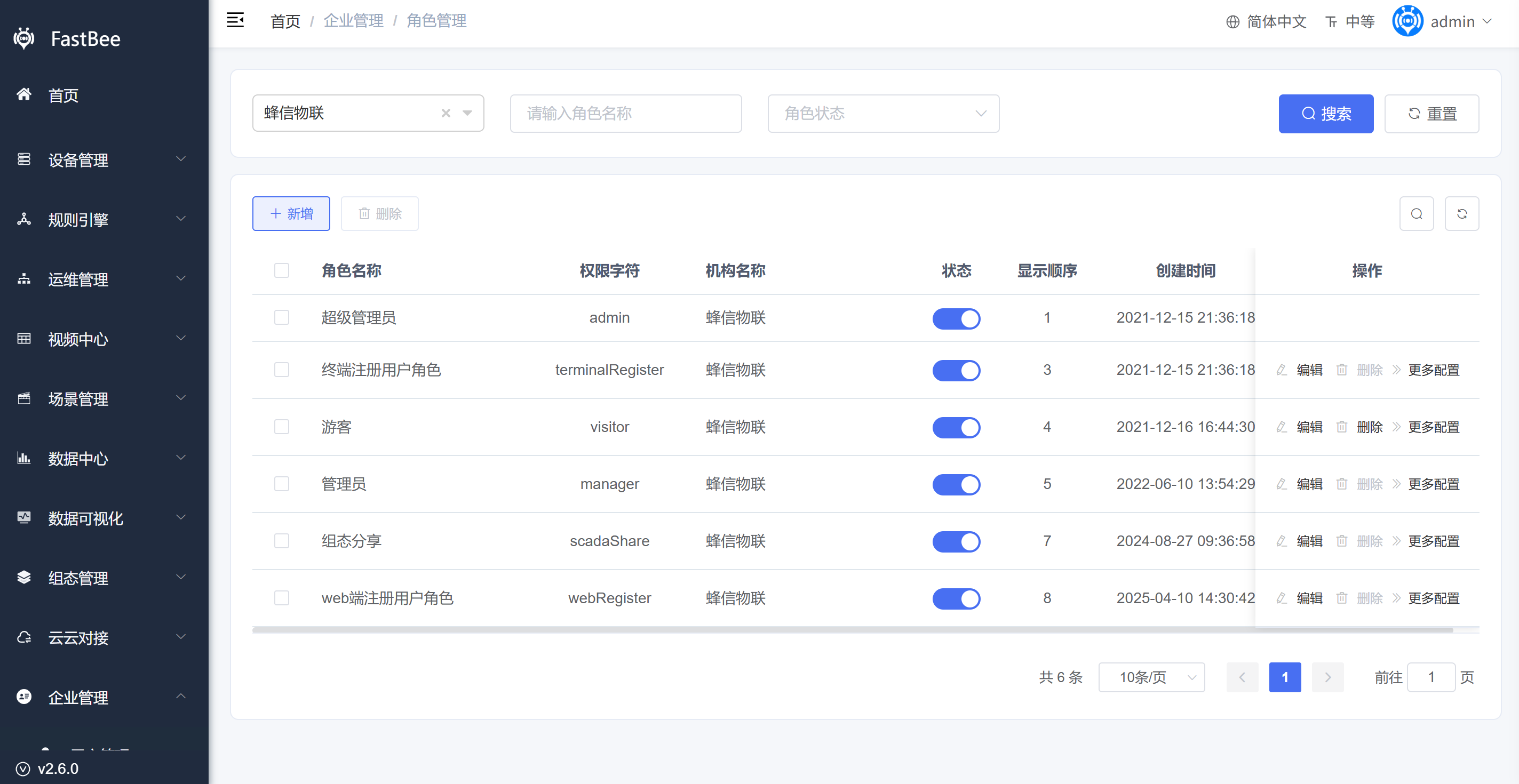
Task: Check the 游客 row checkbox
Action: coord(282,427)
